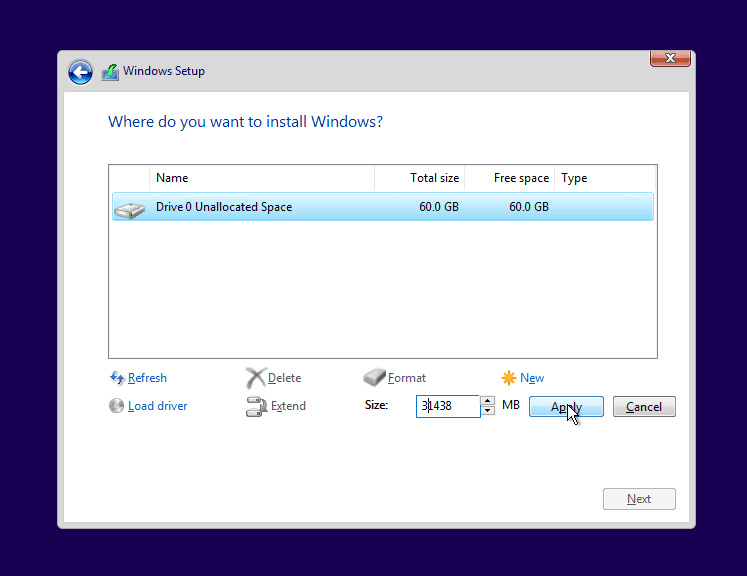Screen dimensions: 747x576
Task: Click the Windows Setup title icon
Action: coord(110,72)
